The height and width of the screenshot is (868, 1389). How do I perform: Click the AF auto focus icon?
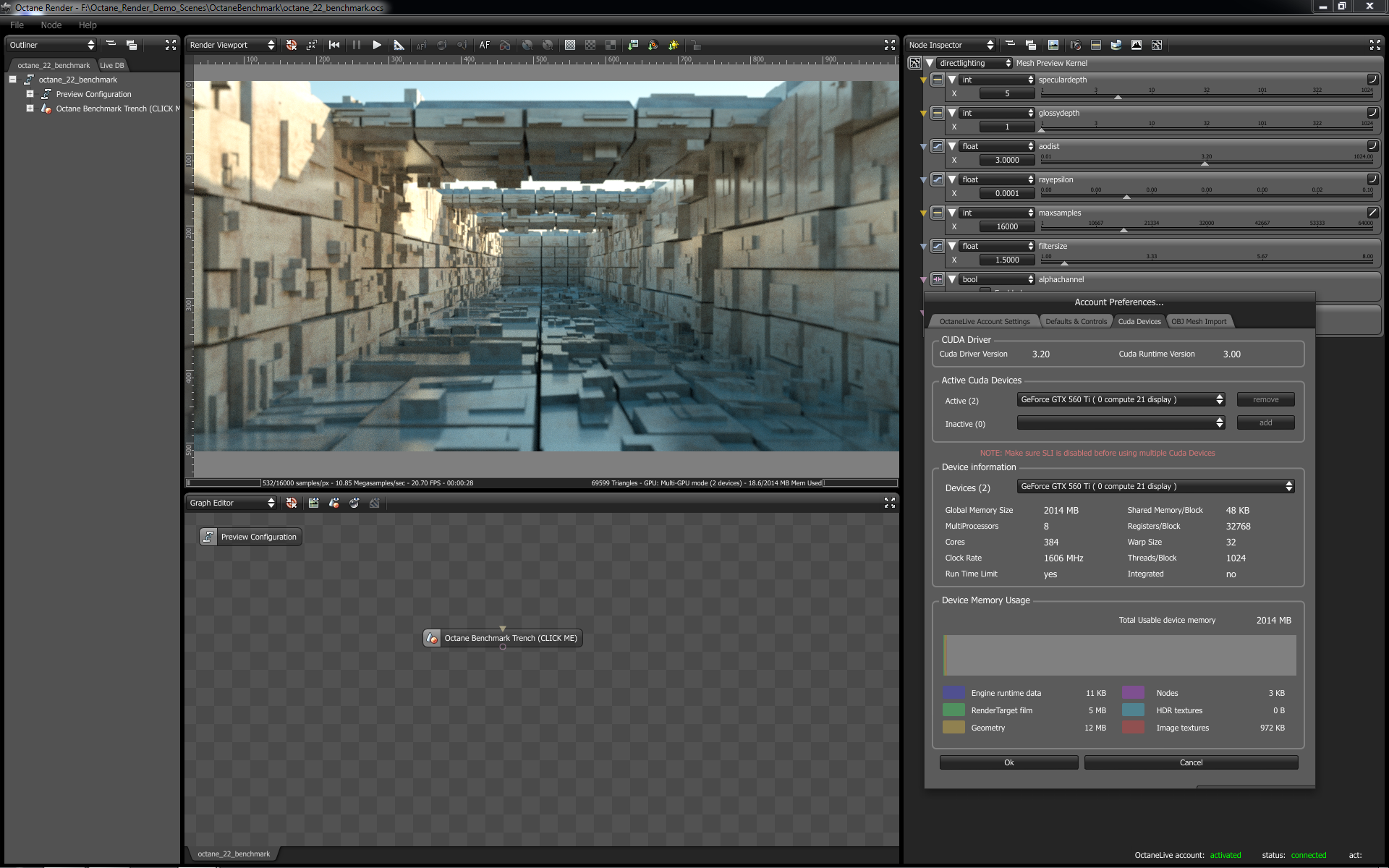484,45
